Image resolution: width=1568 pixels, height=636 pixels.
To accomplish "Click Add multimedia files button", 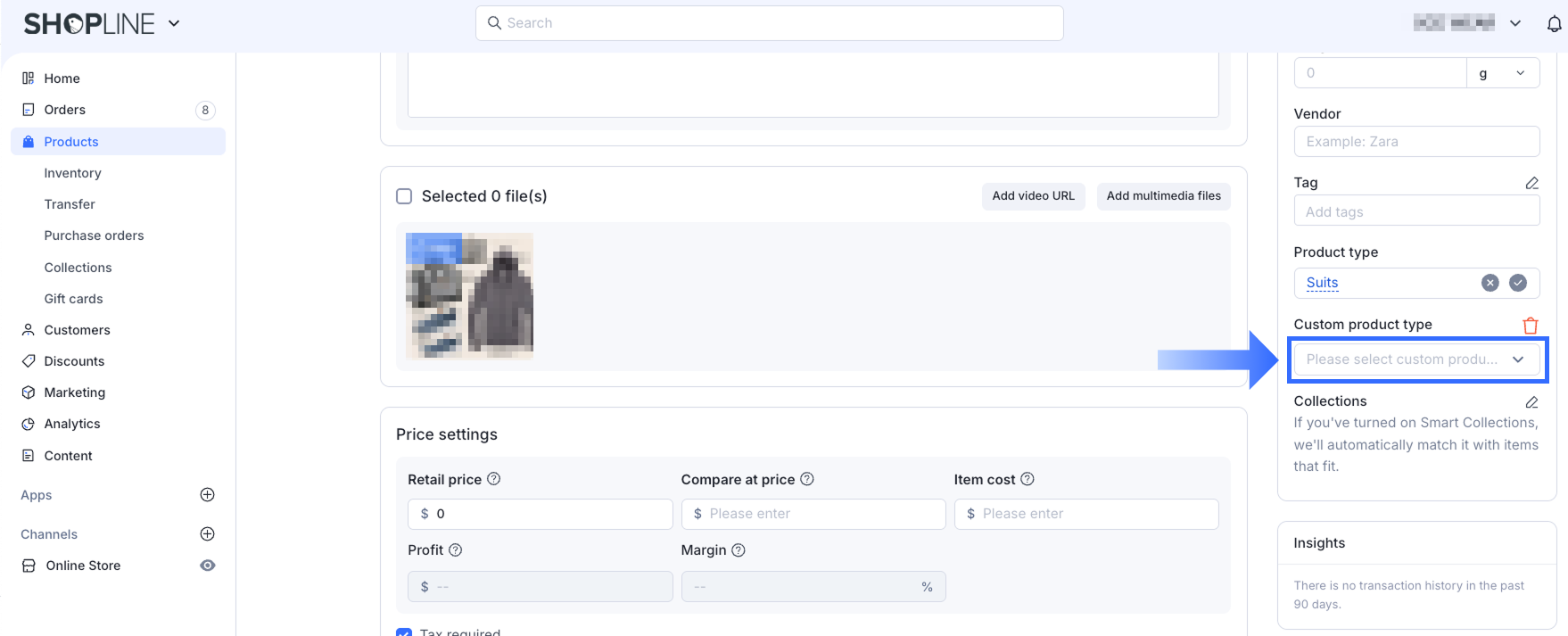I will pyautogui.click(x=1163, y=196).
